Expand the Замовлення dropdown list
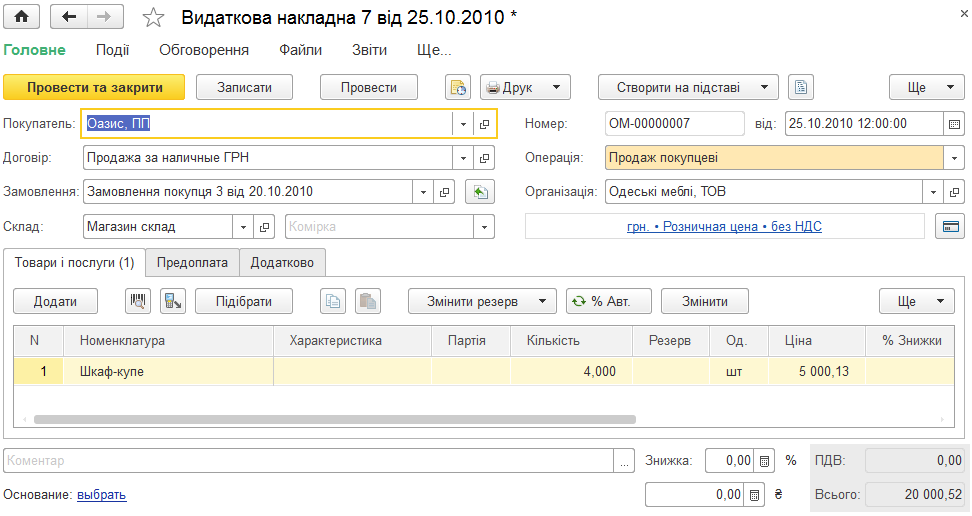Image resolution: width=972 pixels, height=516 pixels. click(423, 192)
